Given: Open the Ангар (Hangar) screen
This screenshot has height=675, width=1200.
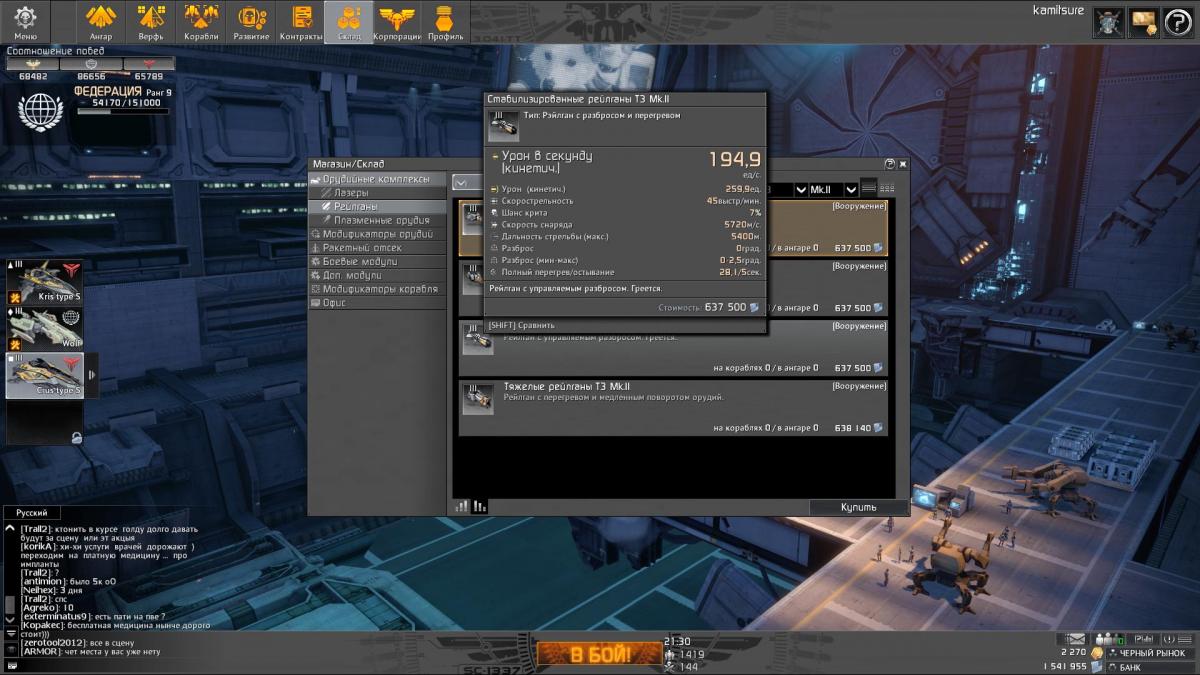Looking at the screenshot, I should (101, 22).
